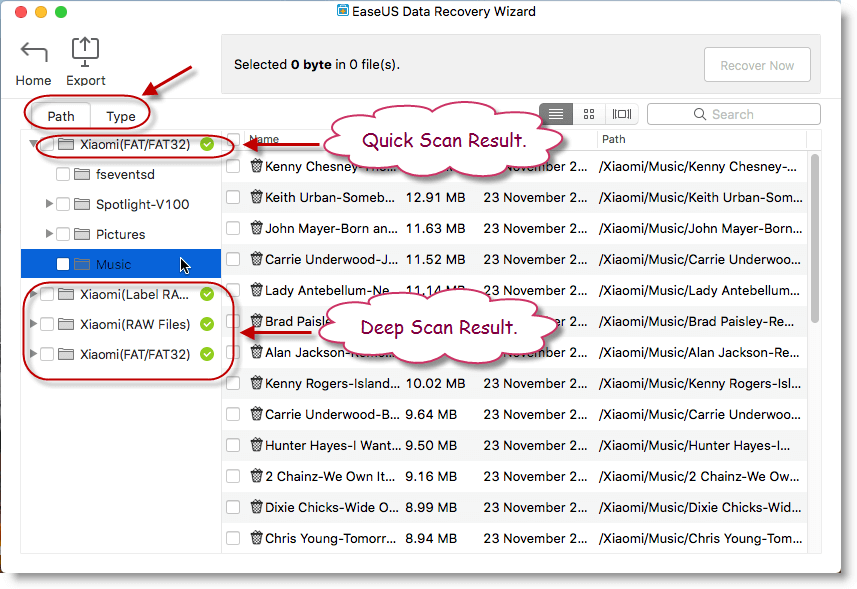
Task: Click folder icon of fseventsd
Action: [82, 174]
